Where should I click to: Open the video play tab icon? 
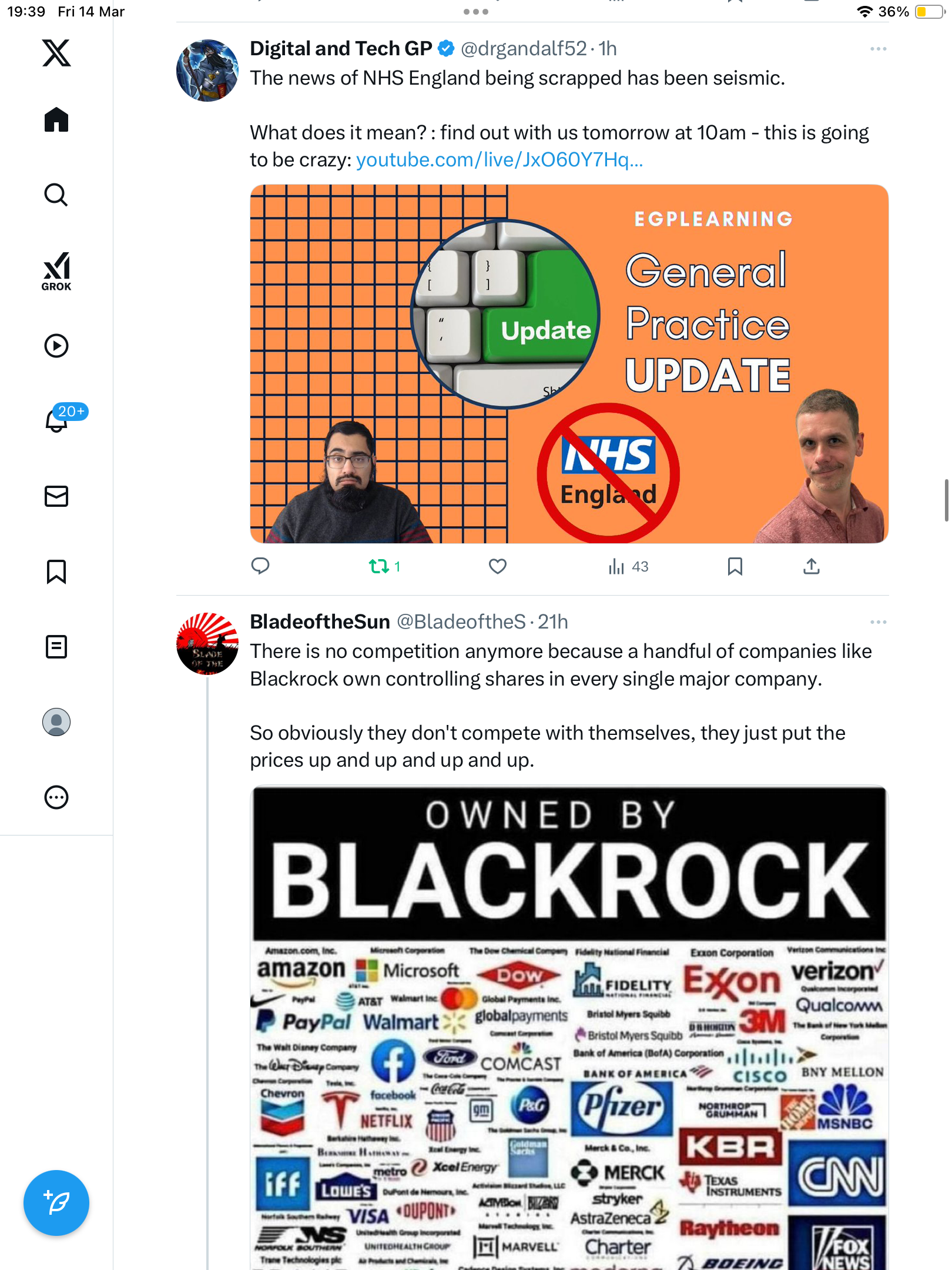pyautogui.click(x=56, y=346)
